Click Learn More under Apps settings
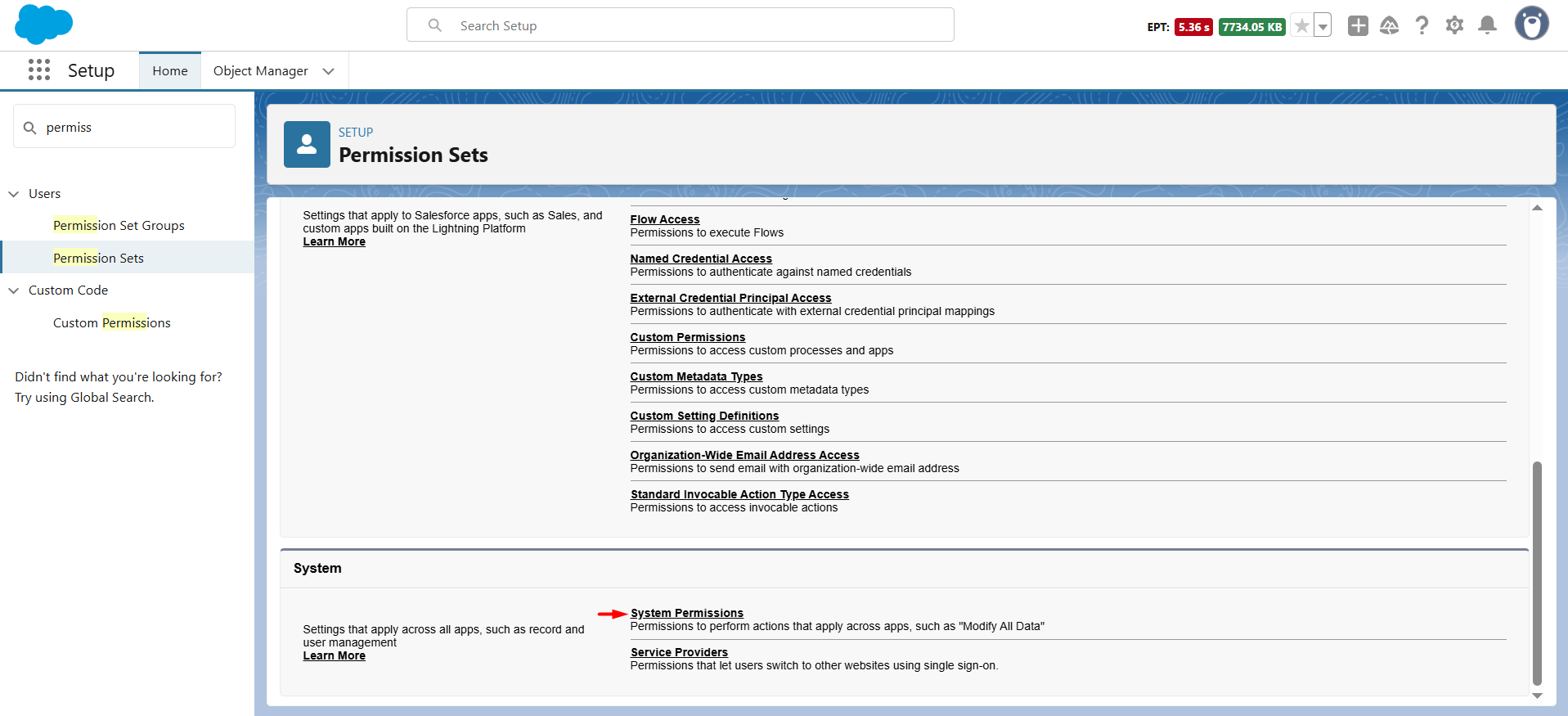The width and height of the screenshot is (1568, 716). [x=334, y=241]
